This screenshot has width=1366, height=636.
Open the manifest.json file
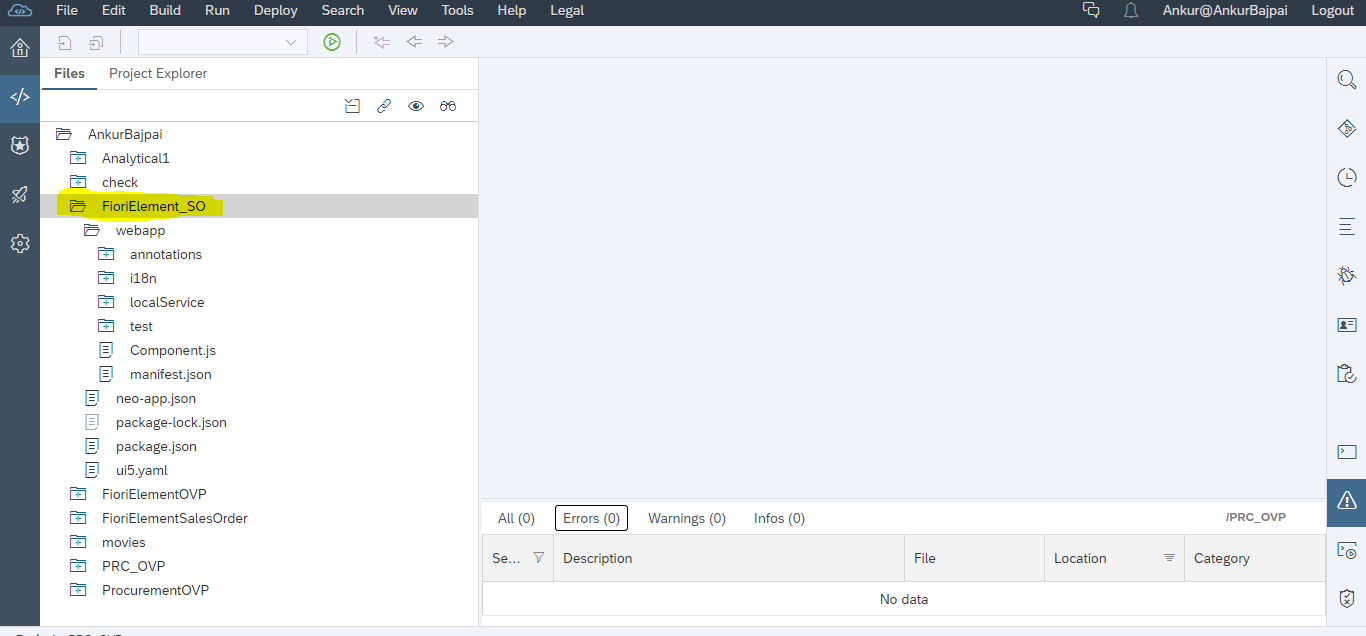click(x=170, y=374)
